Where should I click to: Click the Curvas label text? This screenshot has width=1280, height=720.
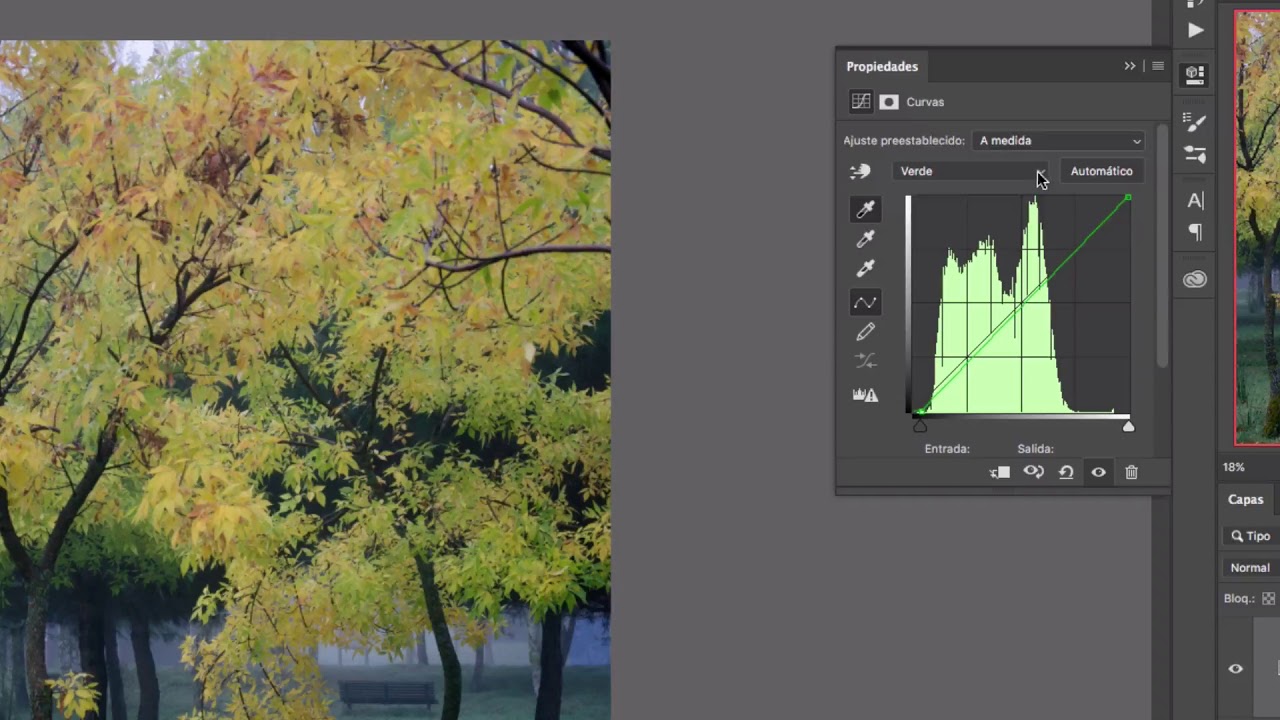click(x=925, y=102)
